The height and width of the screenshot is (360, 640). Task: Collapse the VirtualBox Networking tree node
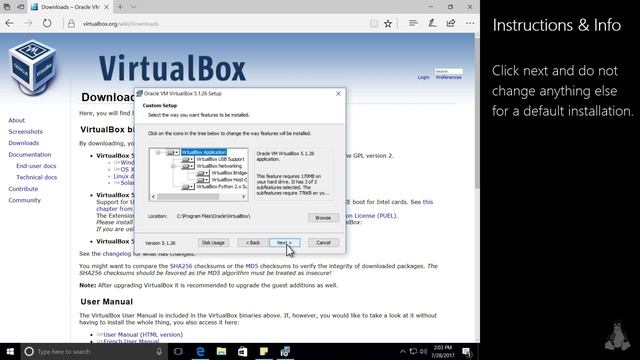click(173, 166)
